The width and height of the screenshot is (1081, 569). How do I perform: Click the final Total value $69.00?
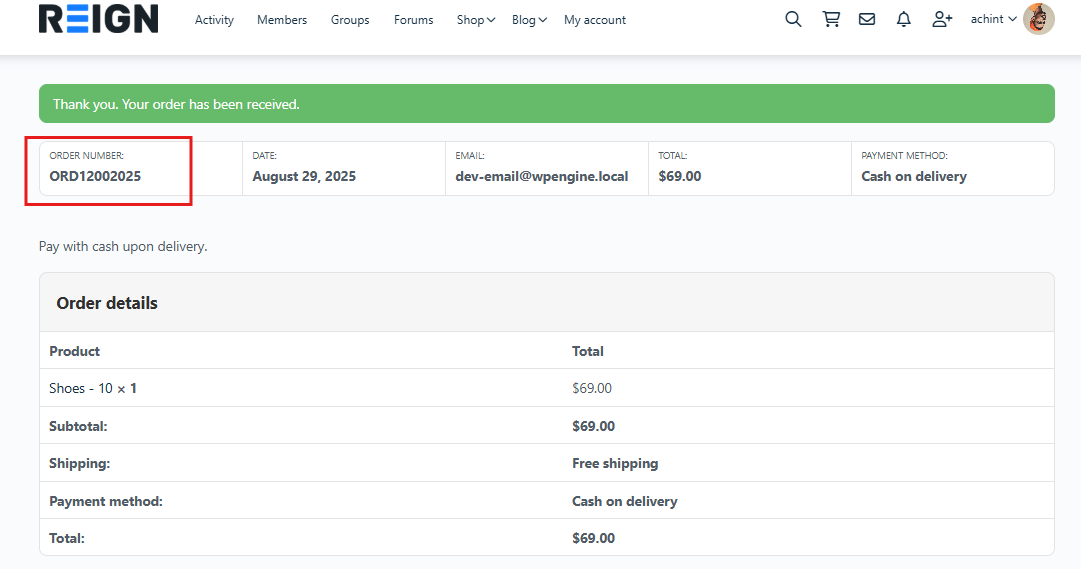click(594, 538)
